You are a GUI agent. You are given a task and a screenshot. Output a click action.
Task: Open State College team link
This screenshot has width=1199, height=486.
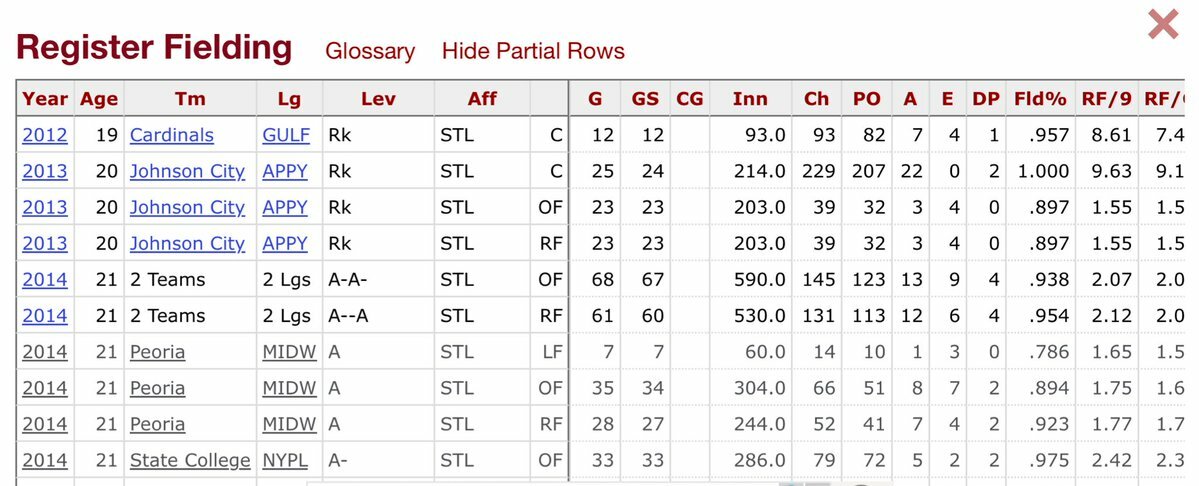click(190, 460)
